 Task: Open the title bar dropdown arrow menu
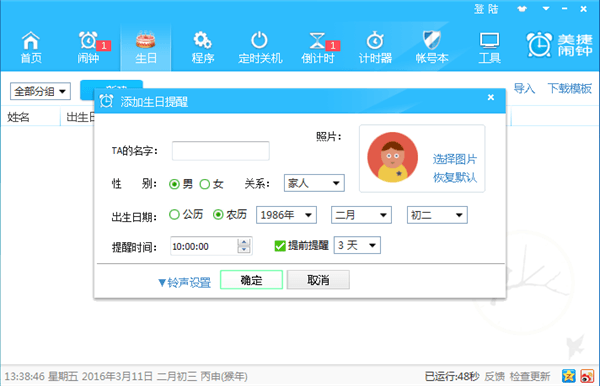tap(546, 8)
